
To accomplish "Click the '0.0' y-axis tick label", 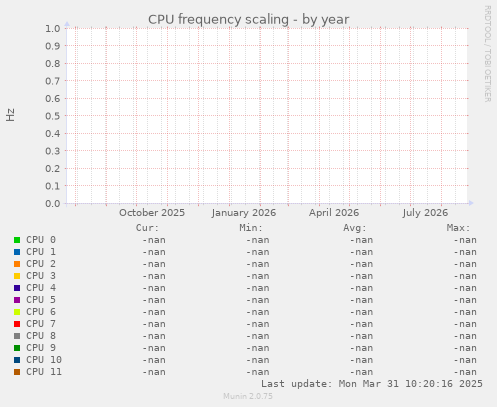I will coord(53,203).
